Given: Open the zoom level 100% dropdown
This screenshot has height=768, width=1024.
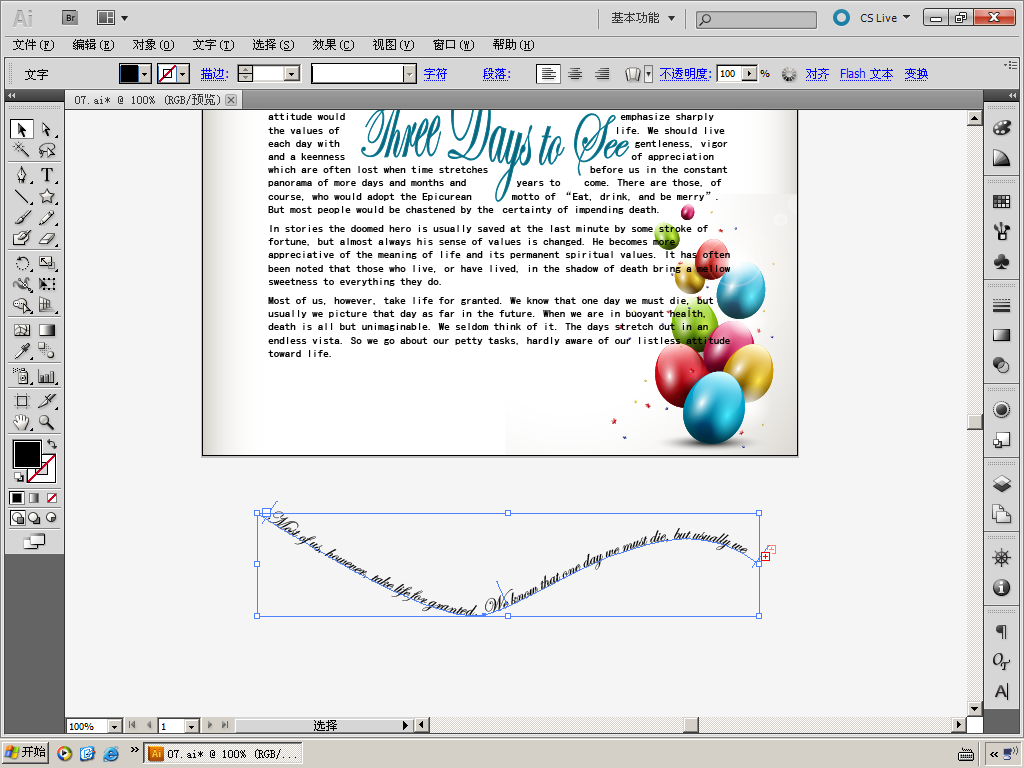Looking at the screenshot, I should click(114, 726).
